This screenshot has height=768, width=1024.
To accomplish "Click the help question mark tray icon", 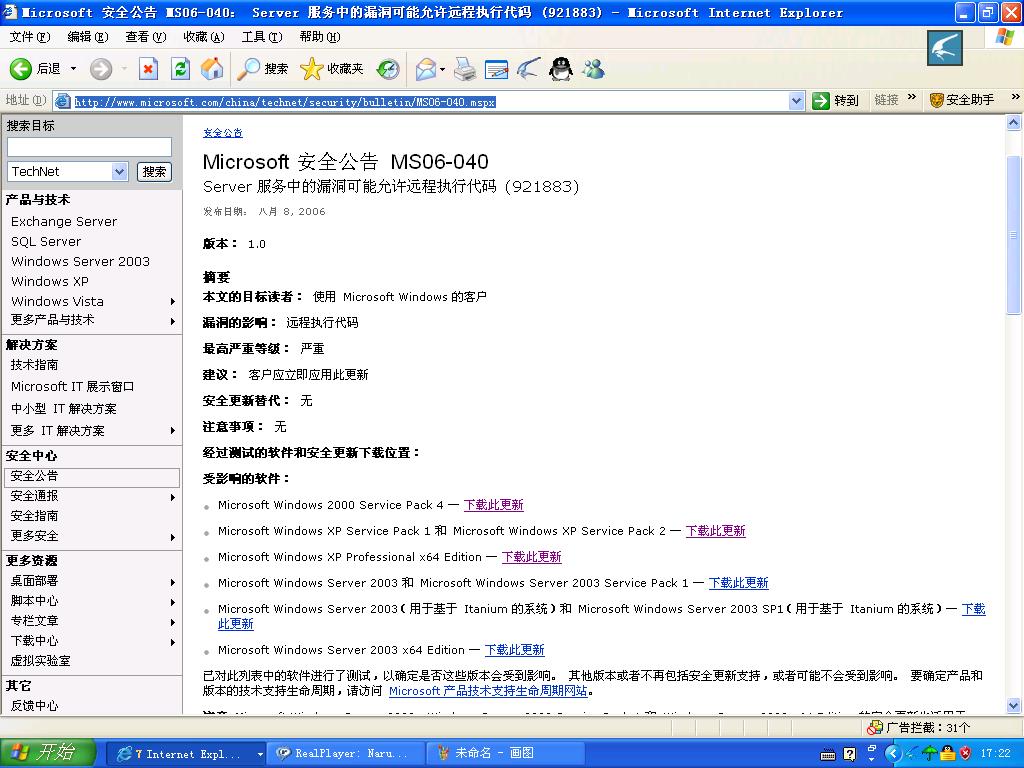I will pyautogui.click(x=849, y=754).
